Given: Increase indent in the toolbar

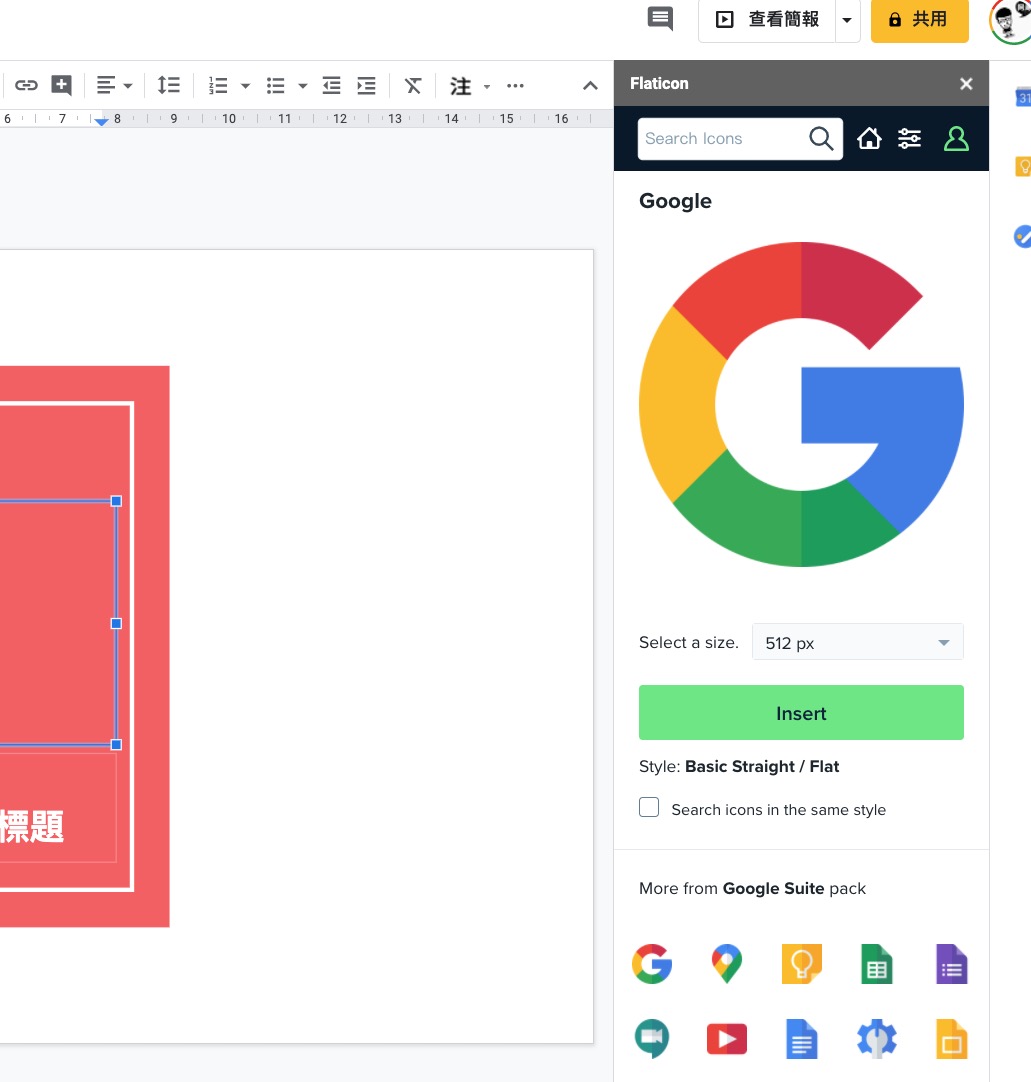Looking at the screenshot, I should click(x=367, y=86).
